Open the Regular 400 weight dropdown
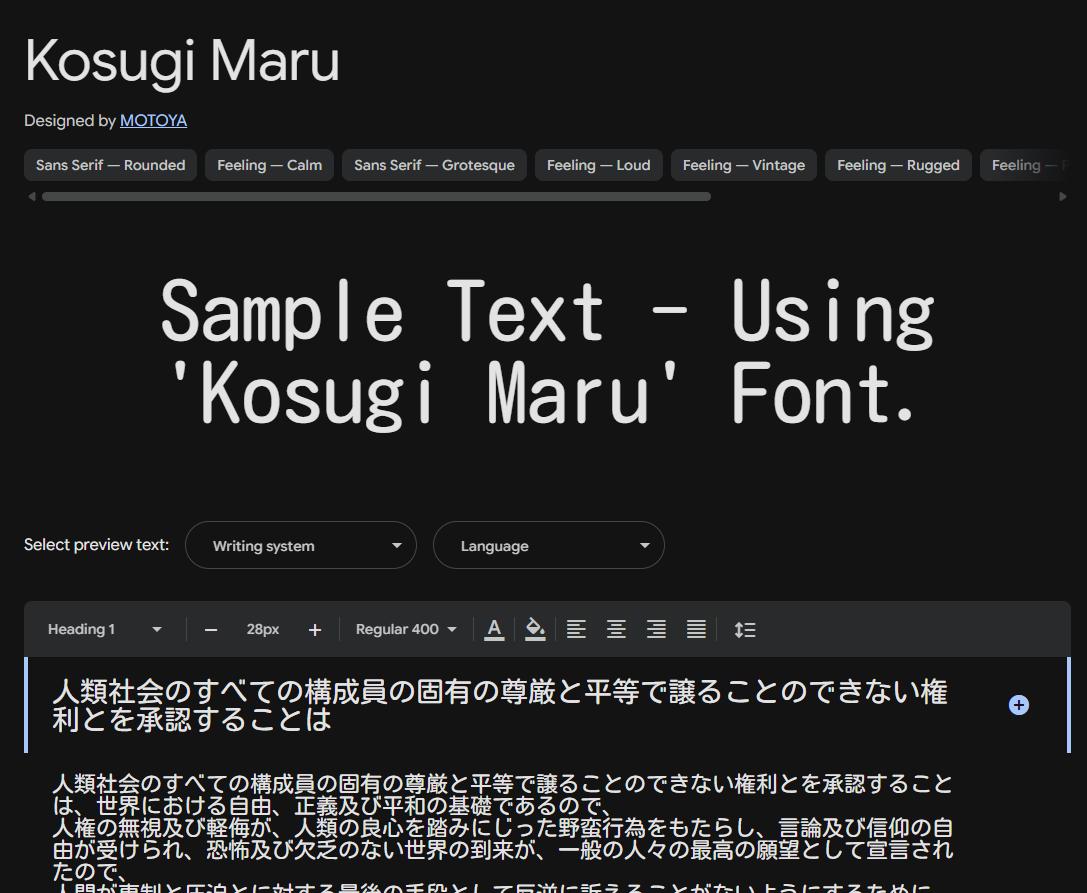The height and width of the screenshot is (893, 1087). pyautogui.click(x=406, y=630)
